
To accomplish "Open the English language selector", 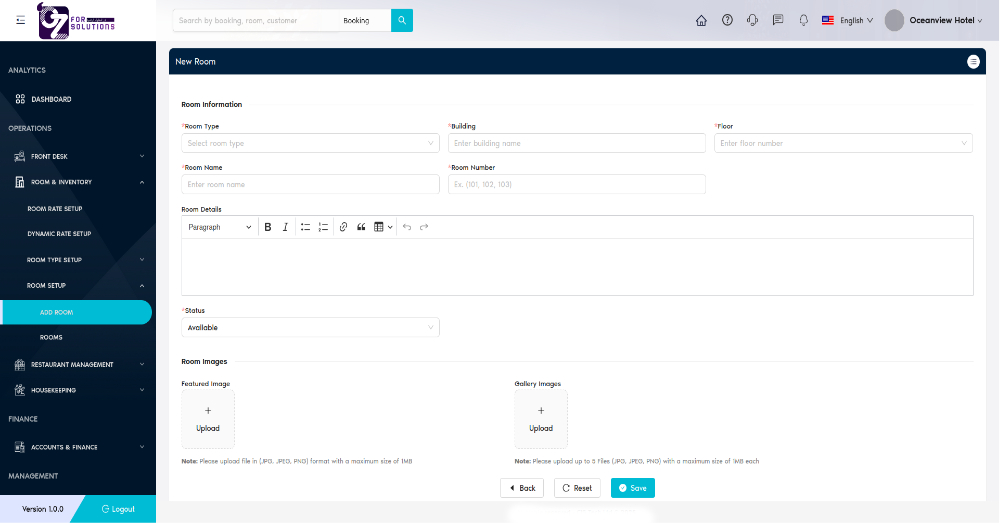I will (847, 20).
